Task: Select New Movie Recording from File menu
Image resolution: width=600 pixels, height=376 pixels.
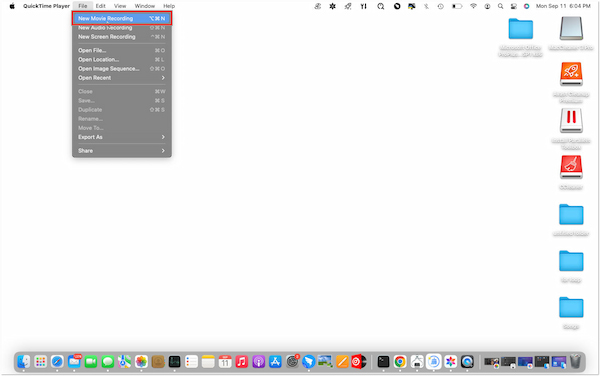Action: click(122, 18)
